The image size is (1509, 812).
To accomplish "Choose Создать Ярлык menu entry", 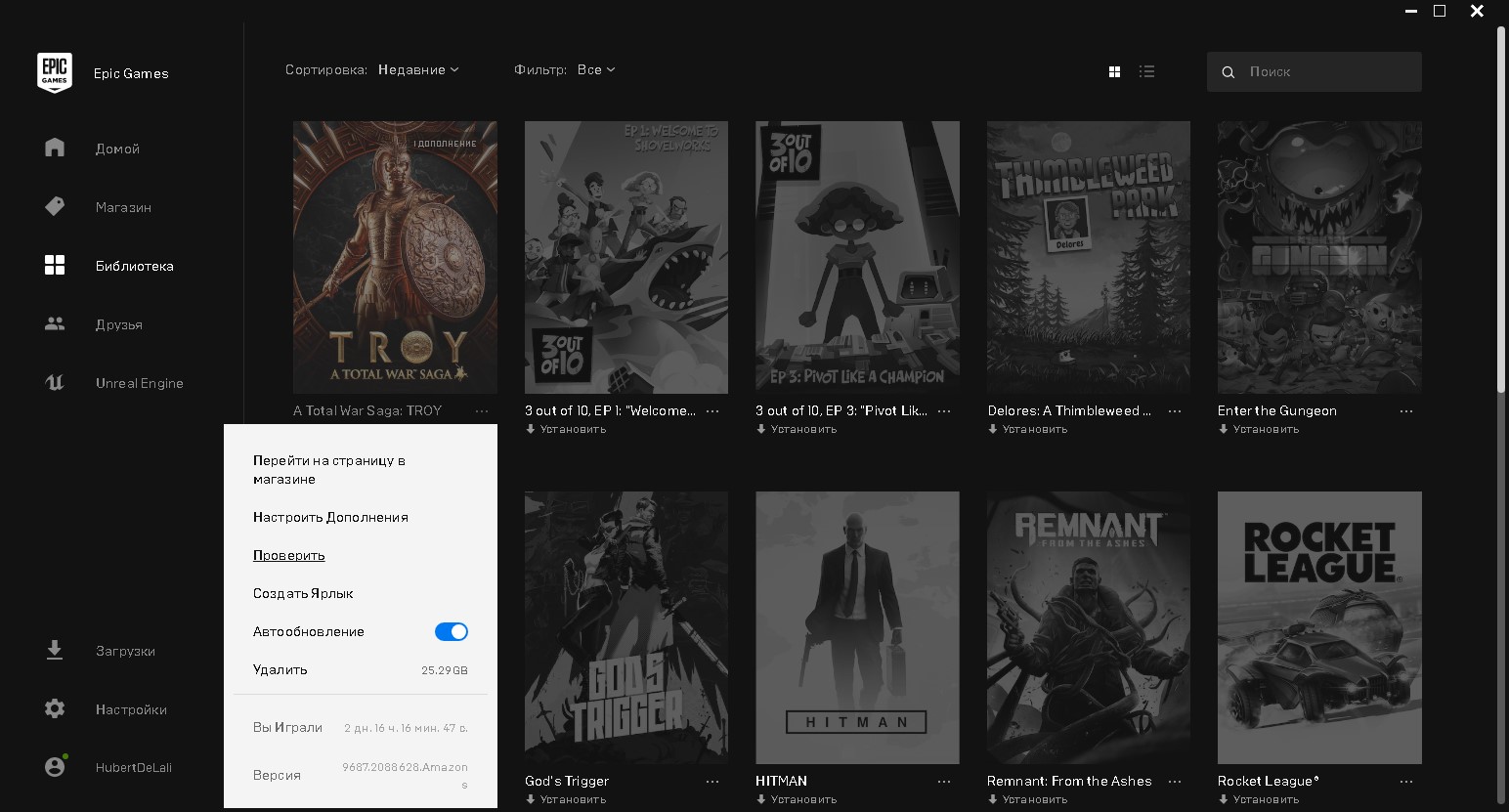I will [x=303, y=593].
